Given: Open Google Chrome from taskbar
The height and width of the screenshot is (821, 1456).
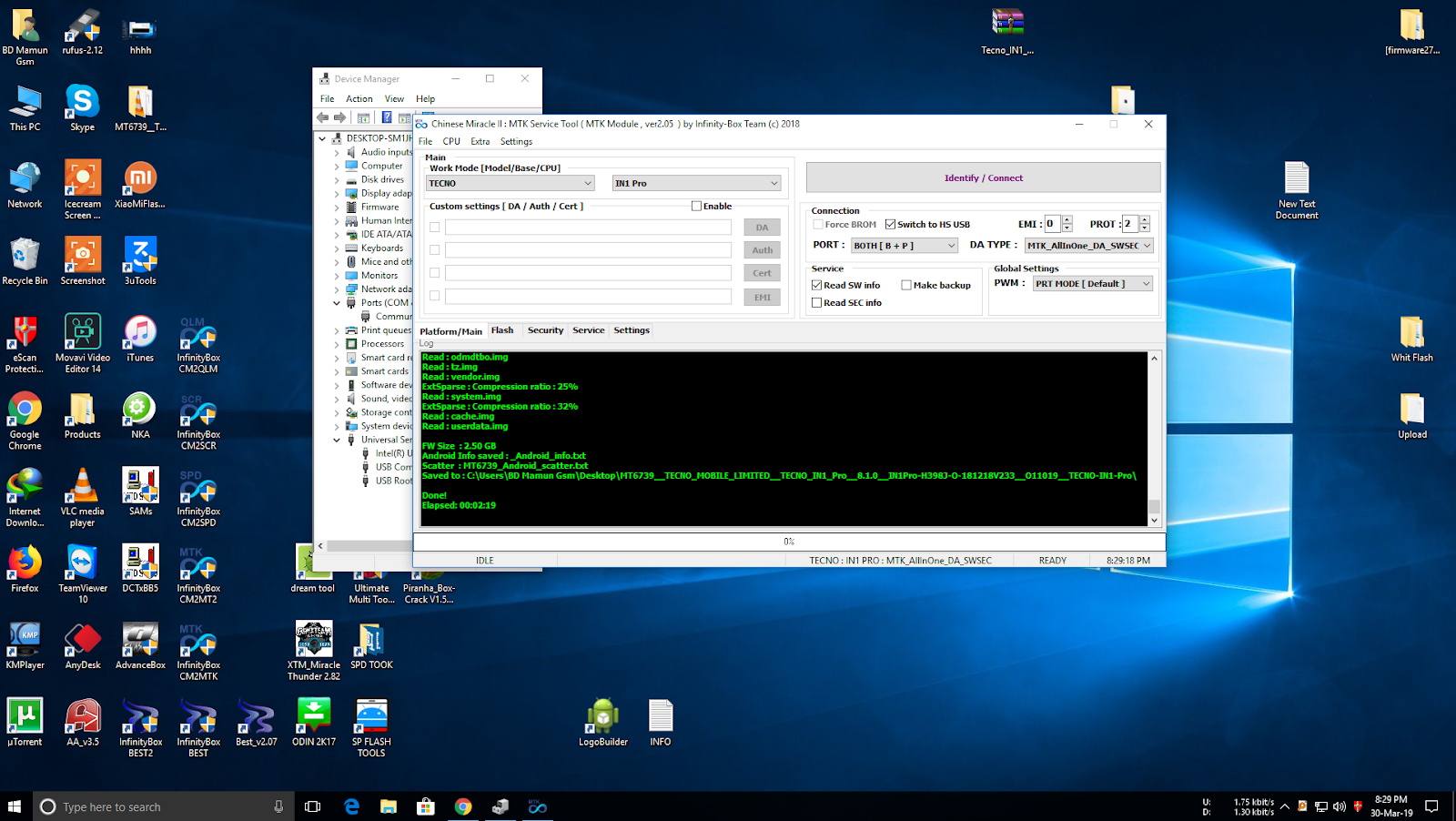Looking at the screenshot, I should point(463,806).
